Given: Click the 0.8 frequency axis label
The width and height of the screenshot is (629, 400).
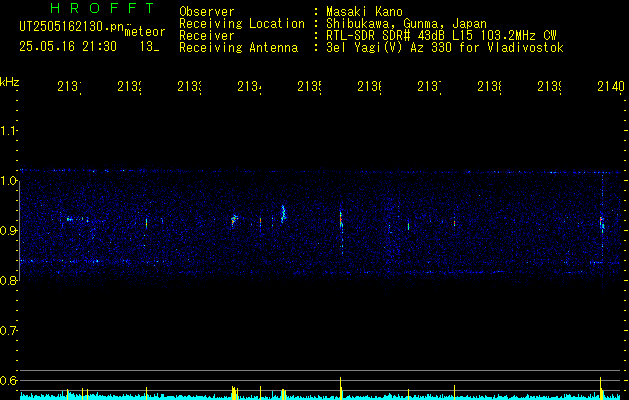Looking at the screenshot, I should point(8,280).
